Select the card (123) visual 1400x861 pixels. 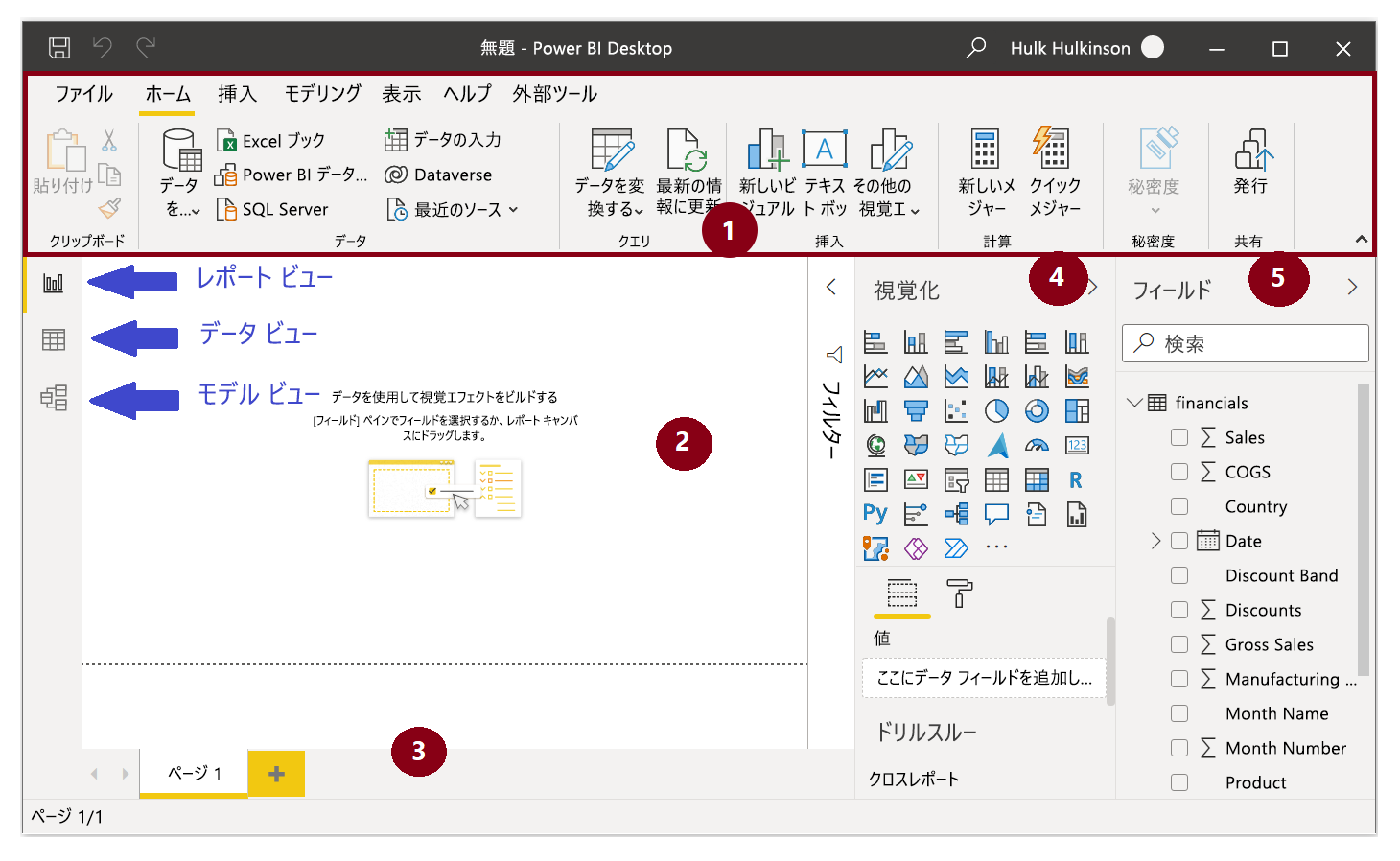click(x=1077, y=445)
